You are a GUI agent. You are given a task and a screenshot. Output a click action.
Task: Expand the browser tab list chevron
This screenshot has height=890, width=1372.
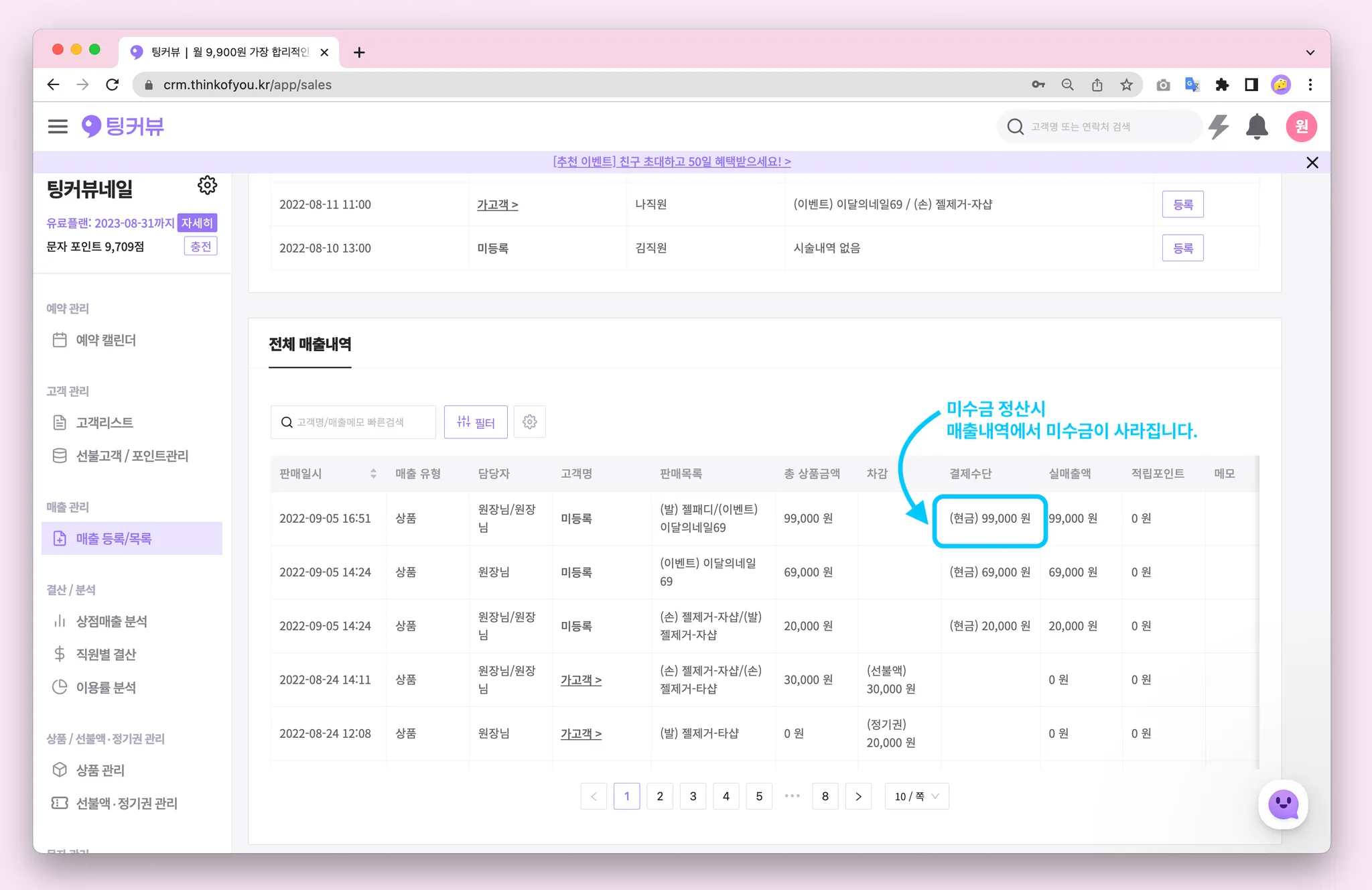tap(1310, 52)
